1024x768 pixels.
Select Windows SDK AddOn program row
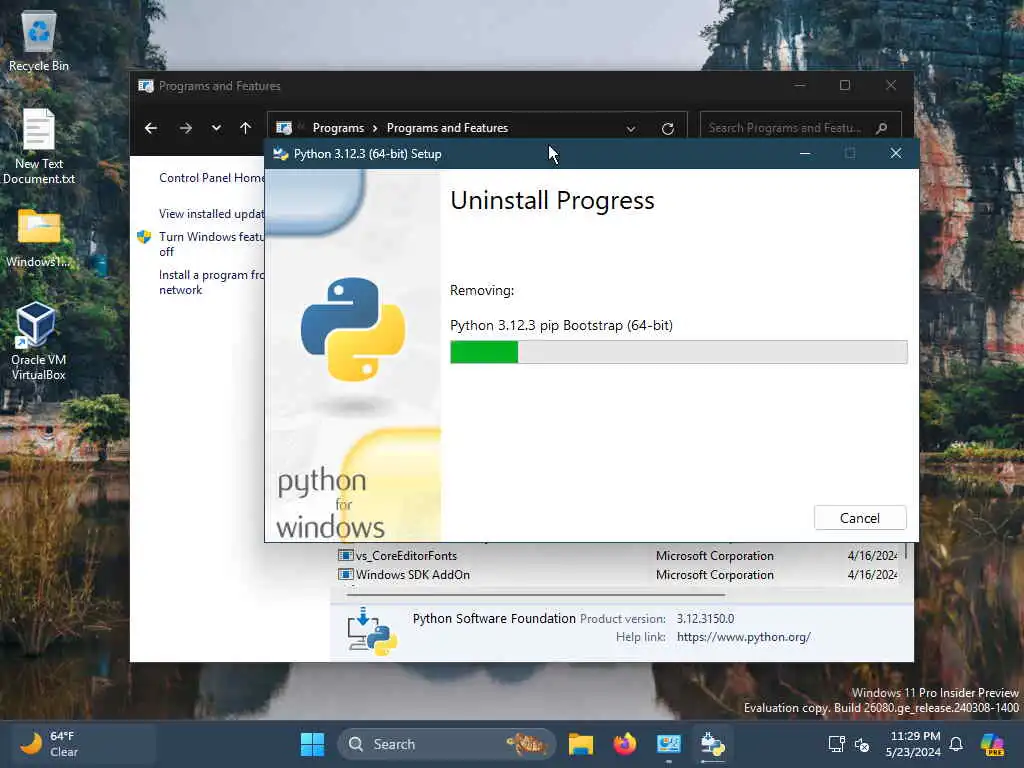pos(617,575)
